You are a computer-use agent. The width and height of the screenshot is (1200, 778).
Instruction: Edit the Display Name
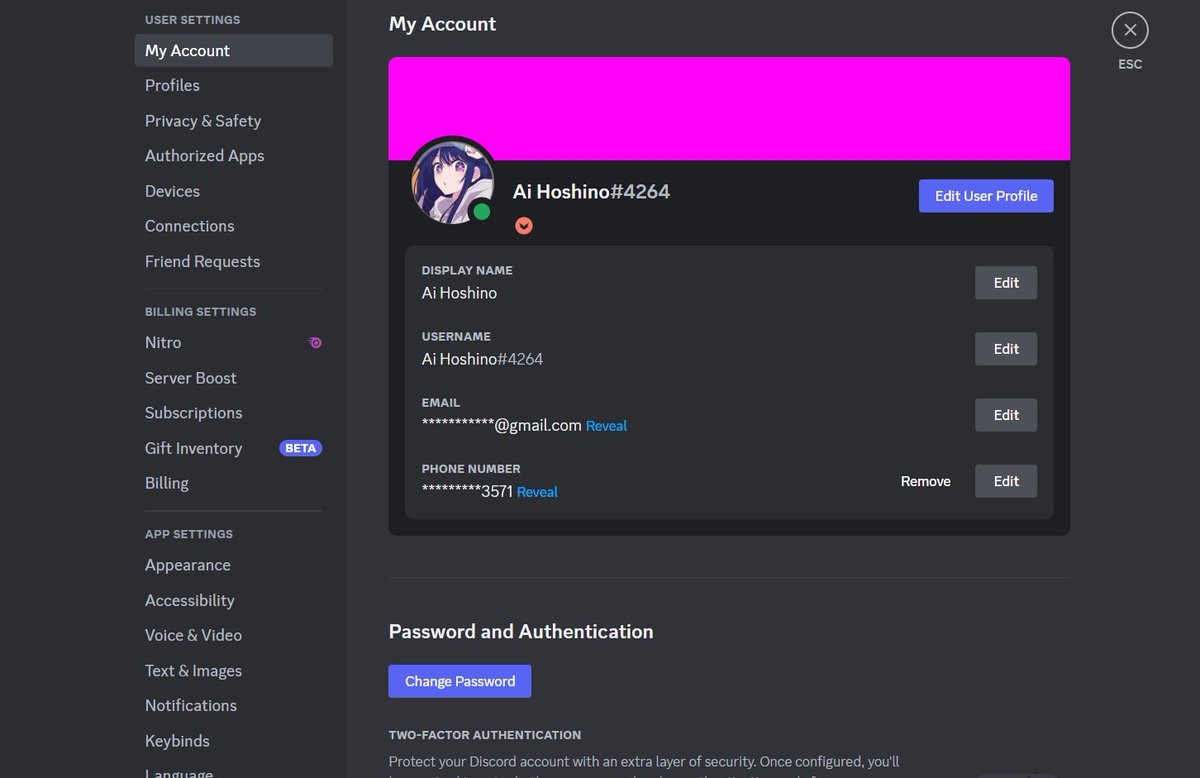pyautogui.click(x=1006, y=283)
